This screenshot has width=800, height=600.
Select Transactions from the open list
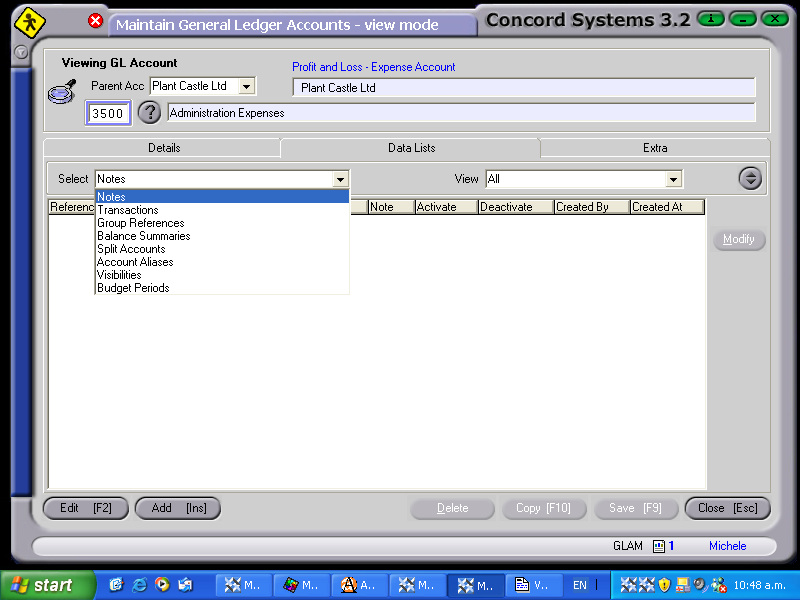[129, 210]
